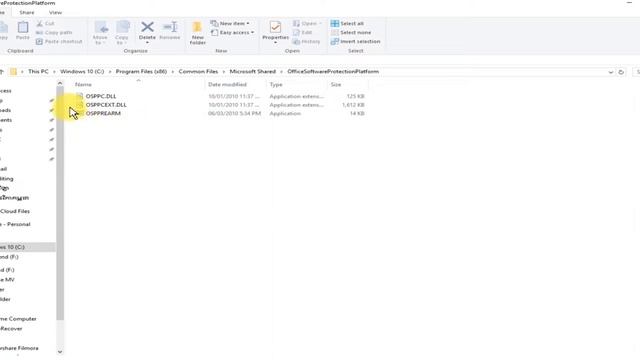
Task: Click This PC in the address bar
Action: (38, 71)
